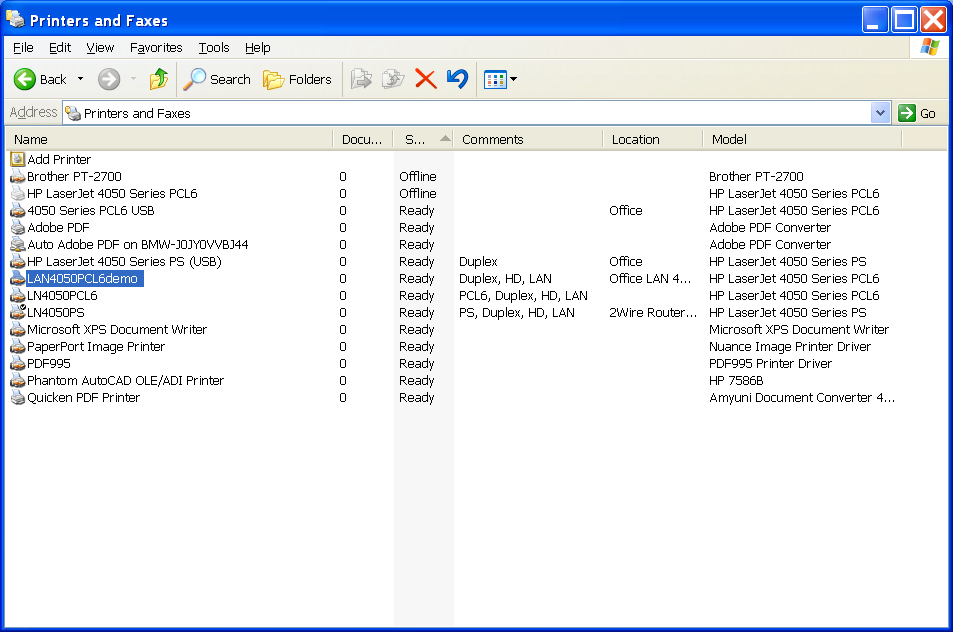Click the Forward arrow icon

109,79
